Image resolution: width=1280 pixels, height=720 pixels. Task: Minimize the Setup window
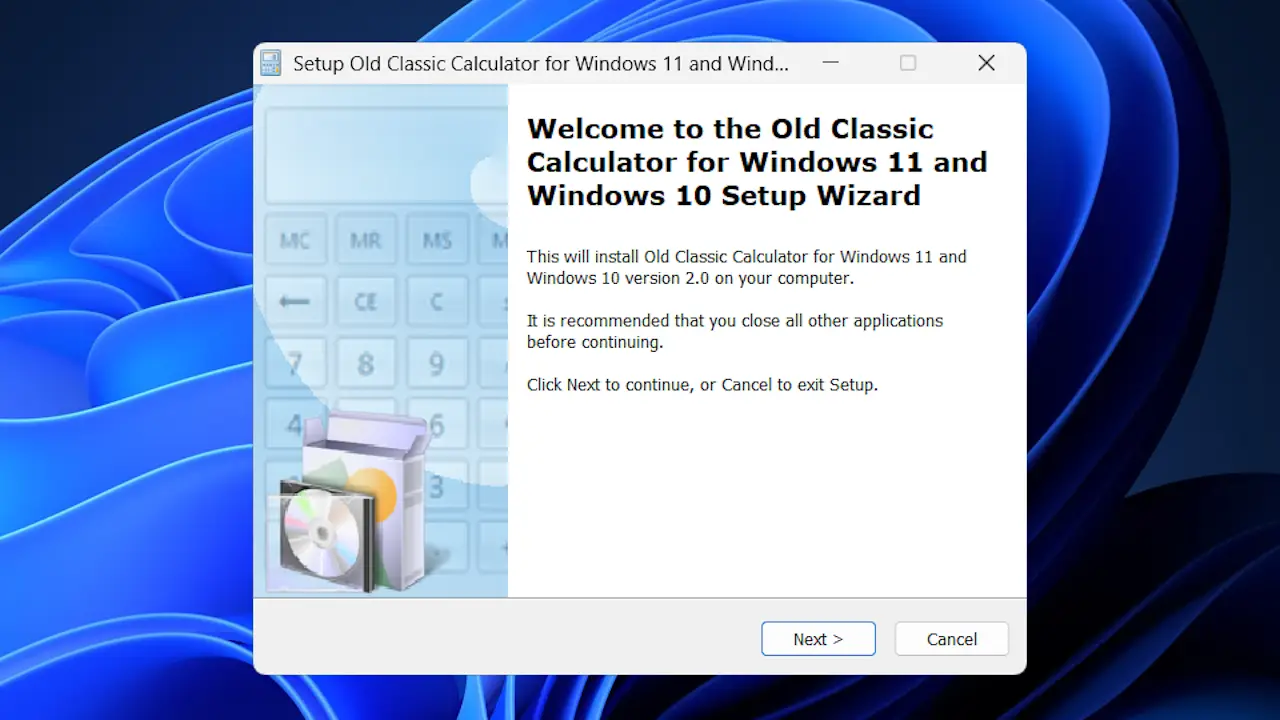coord(830,63)
